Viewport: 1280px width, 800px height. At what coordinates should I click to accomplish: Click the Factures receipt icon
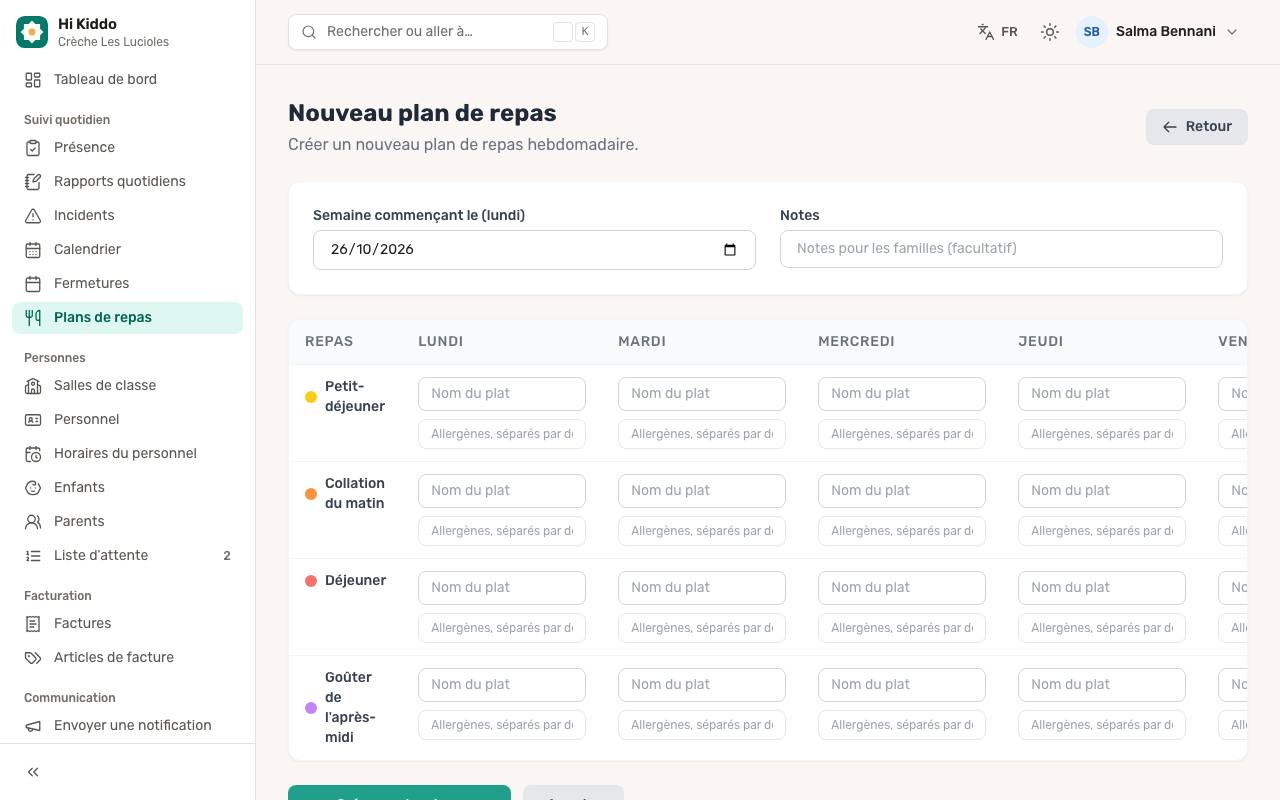pyautogui.click(x=33, y=624)
